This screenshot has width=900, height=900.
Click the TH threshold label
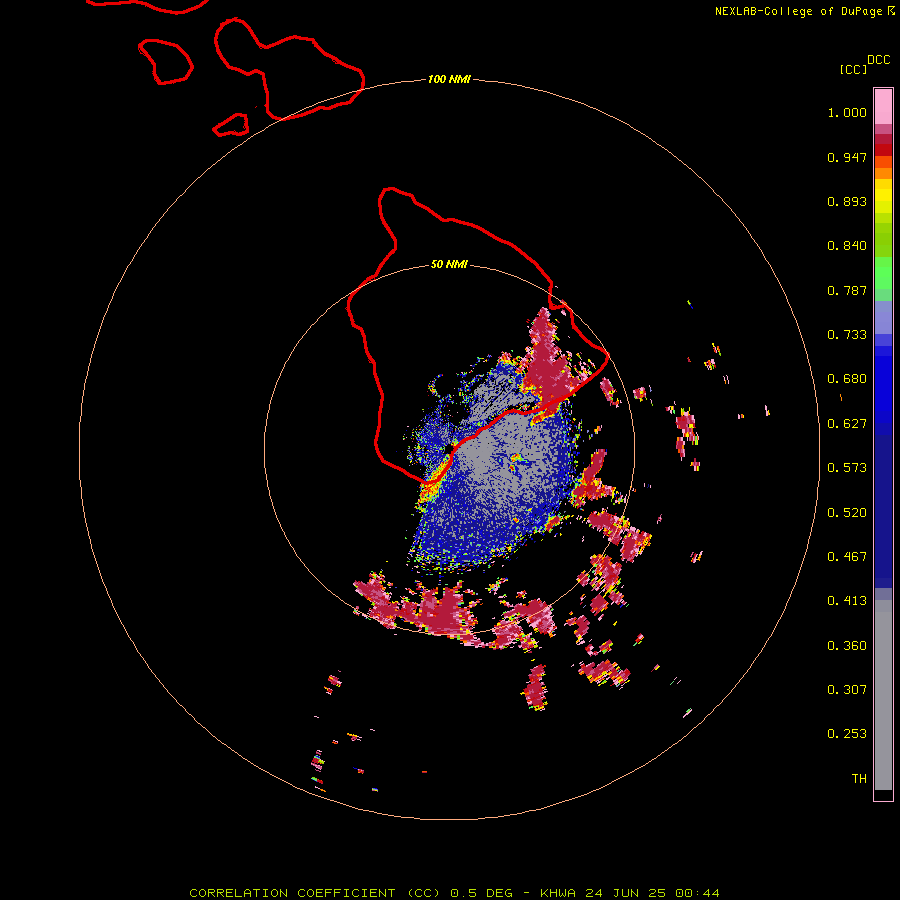tap(859, 779)
